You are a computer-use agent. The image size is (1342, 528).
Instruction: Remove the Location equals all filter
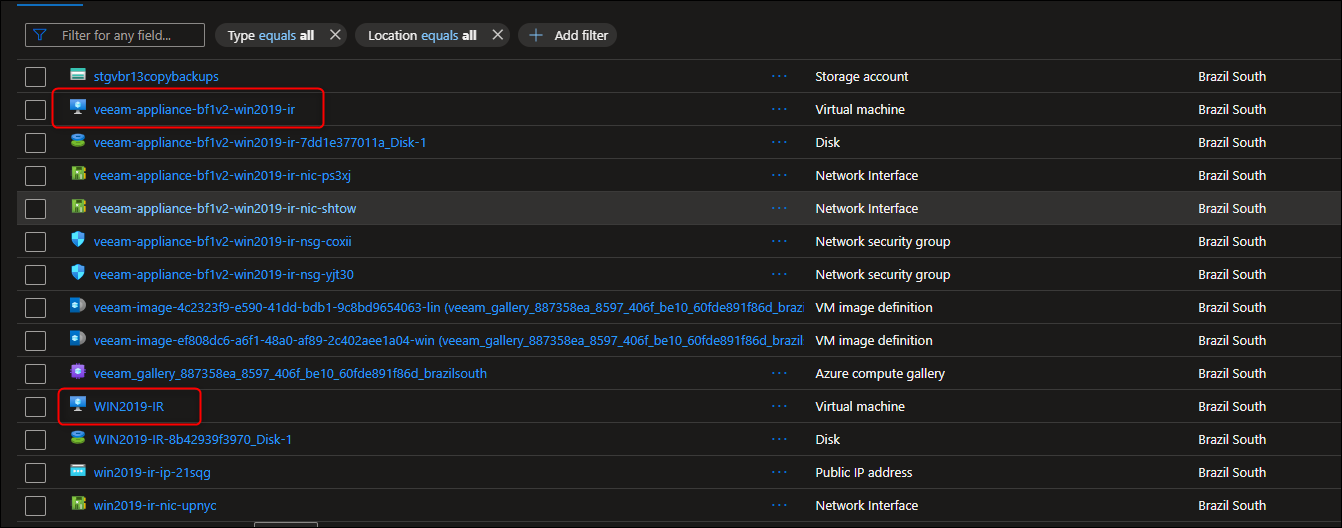pos(498,35)
